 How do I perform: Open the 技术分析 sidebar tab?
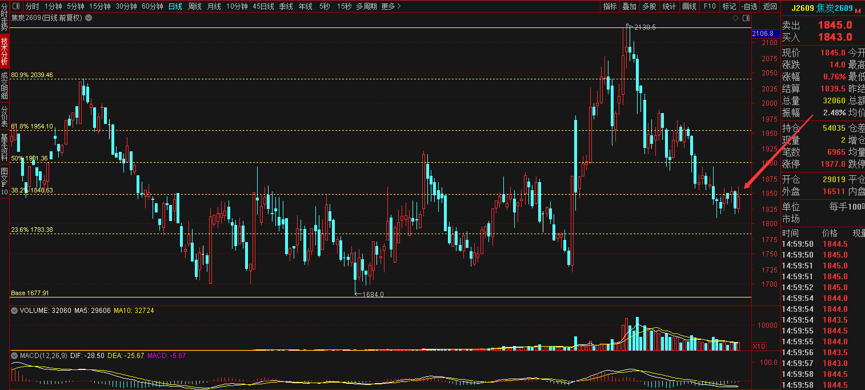pos(4,51)
